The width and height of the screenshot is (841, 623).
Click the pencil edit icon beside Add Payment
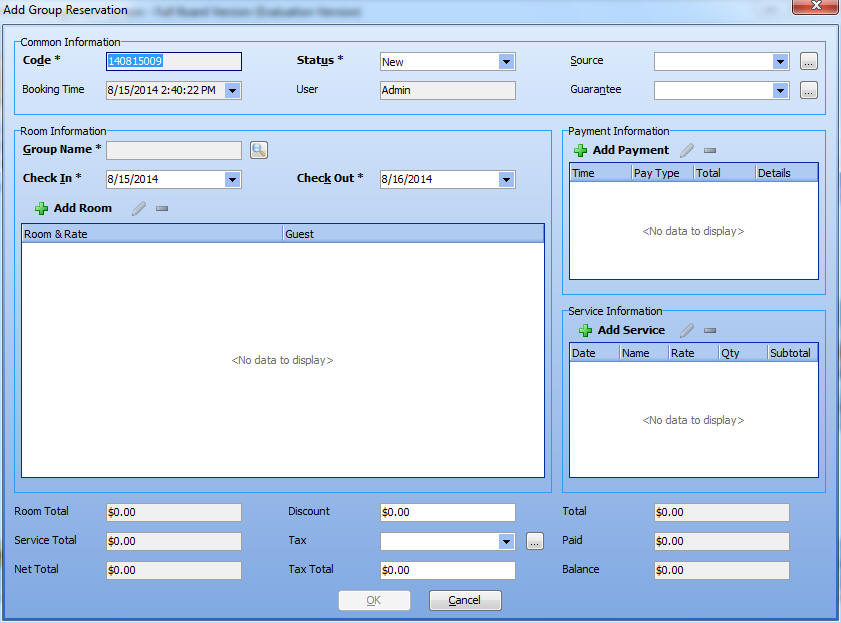coord(687,150)
